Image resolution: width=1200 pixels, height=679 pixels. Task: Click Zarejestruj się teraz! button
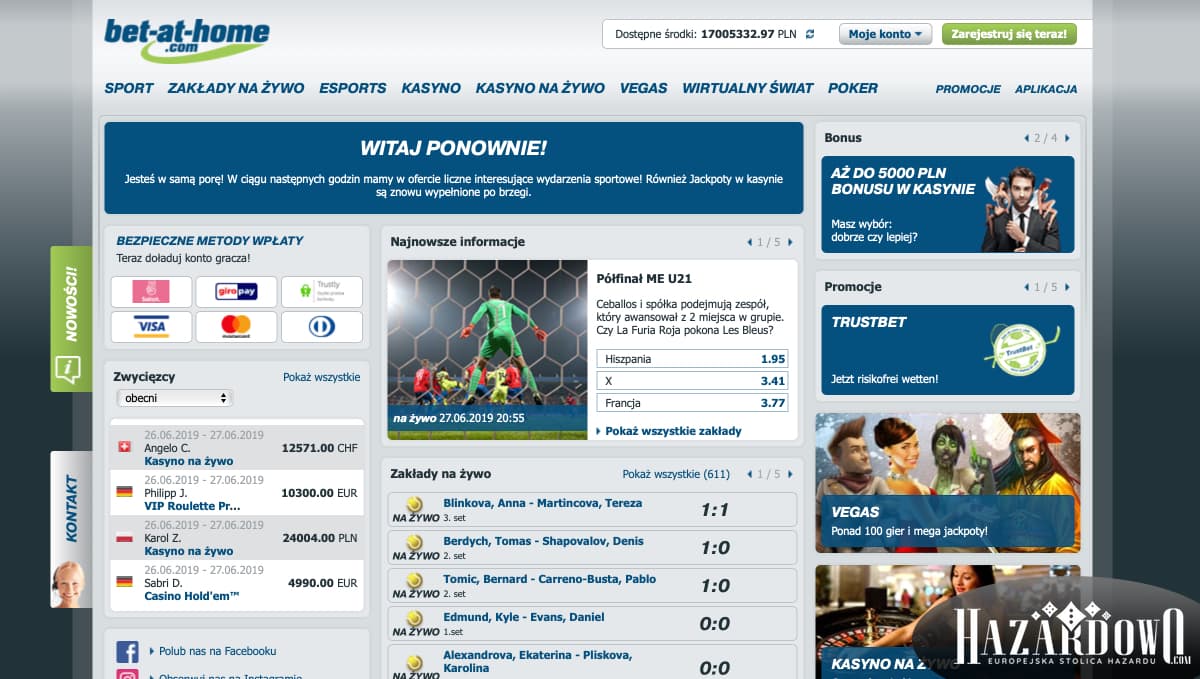pos(1009,34)
